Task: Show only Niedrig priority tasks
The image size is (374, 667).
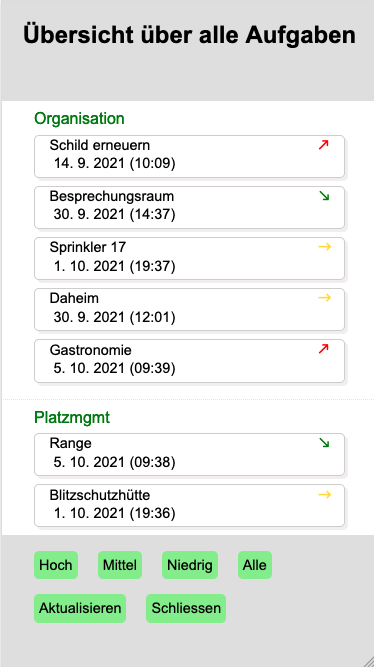Action: 190,565
